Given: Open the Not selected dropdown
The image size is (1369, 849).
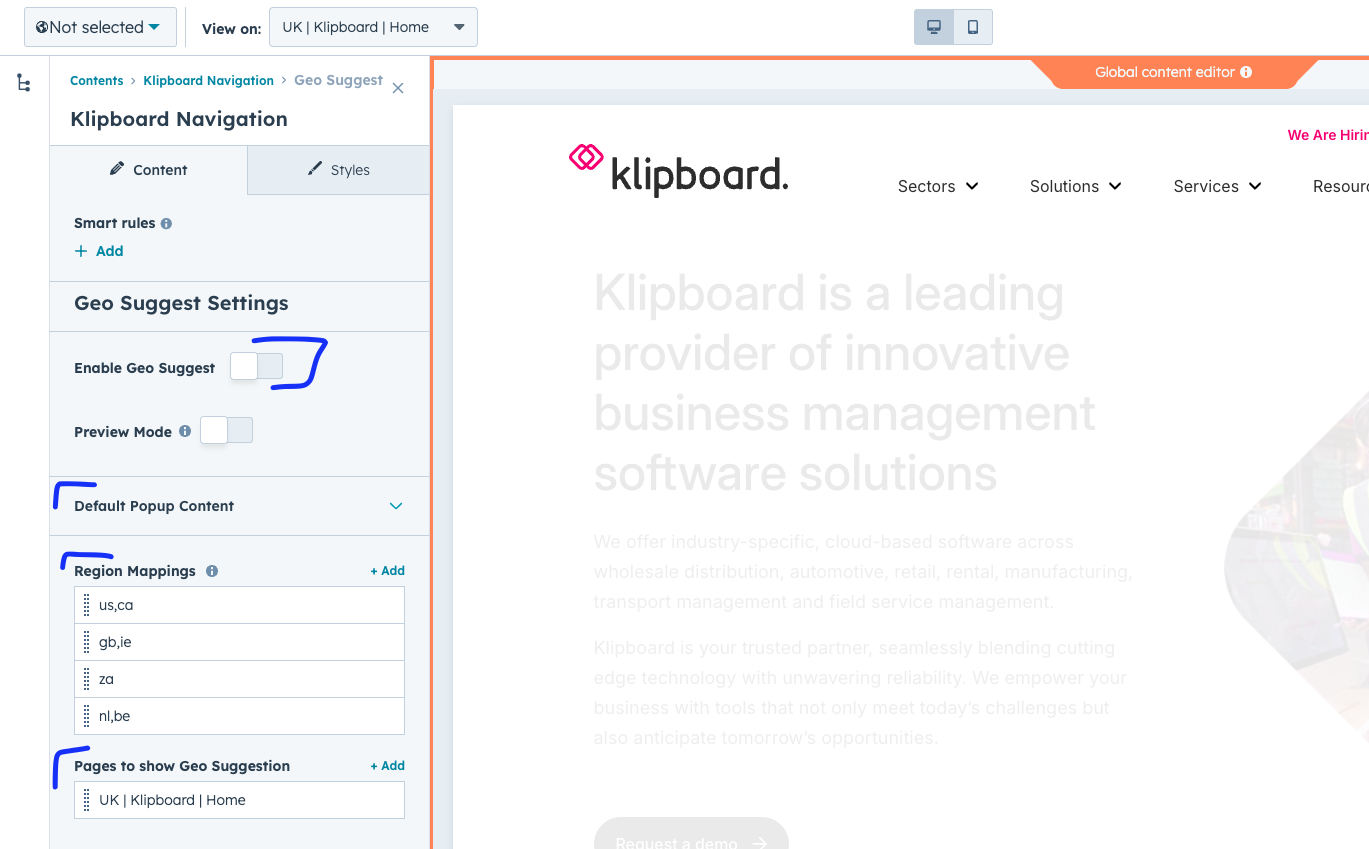Looking at the screenshot, I should pos(100,27).
